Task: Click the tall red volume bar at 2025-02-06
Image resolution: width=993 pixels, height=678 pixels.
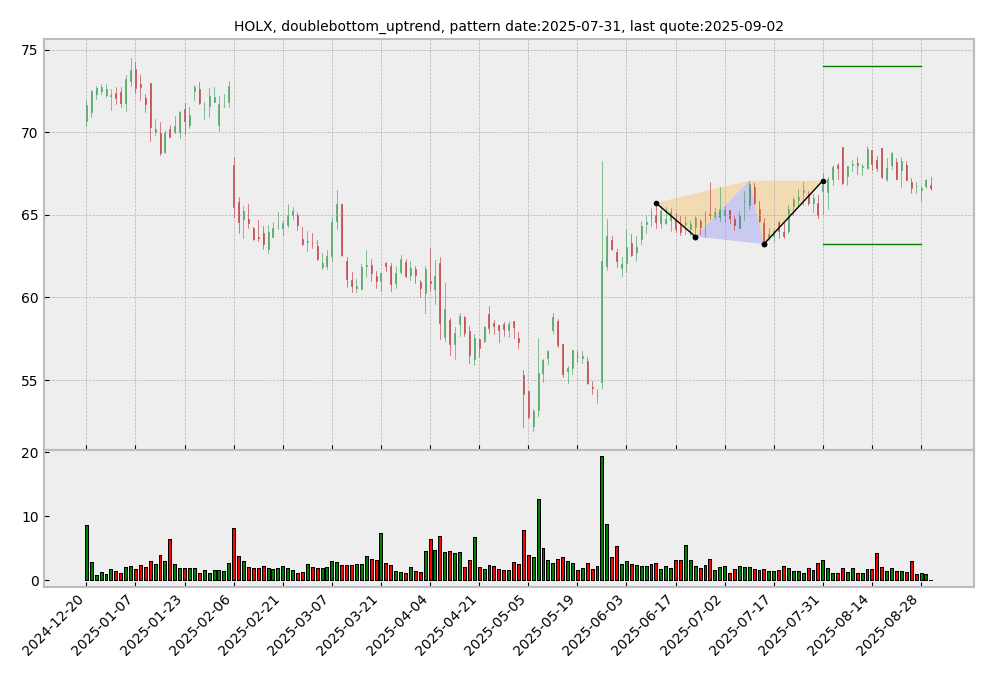Action: click(234, 555)
